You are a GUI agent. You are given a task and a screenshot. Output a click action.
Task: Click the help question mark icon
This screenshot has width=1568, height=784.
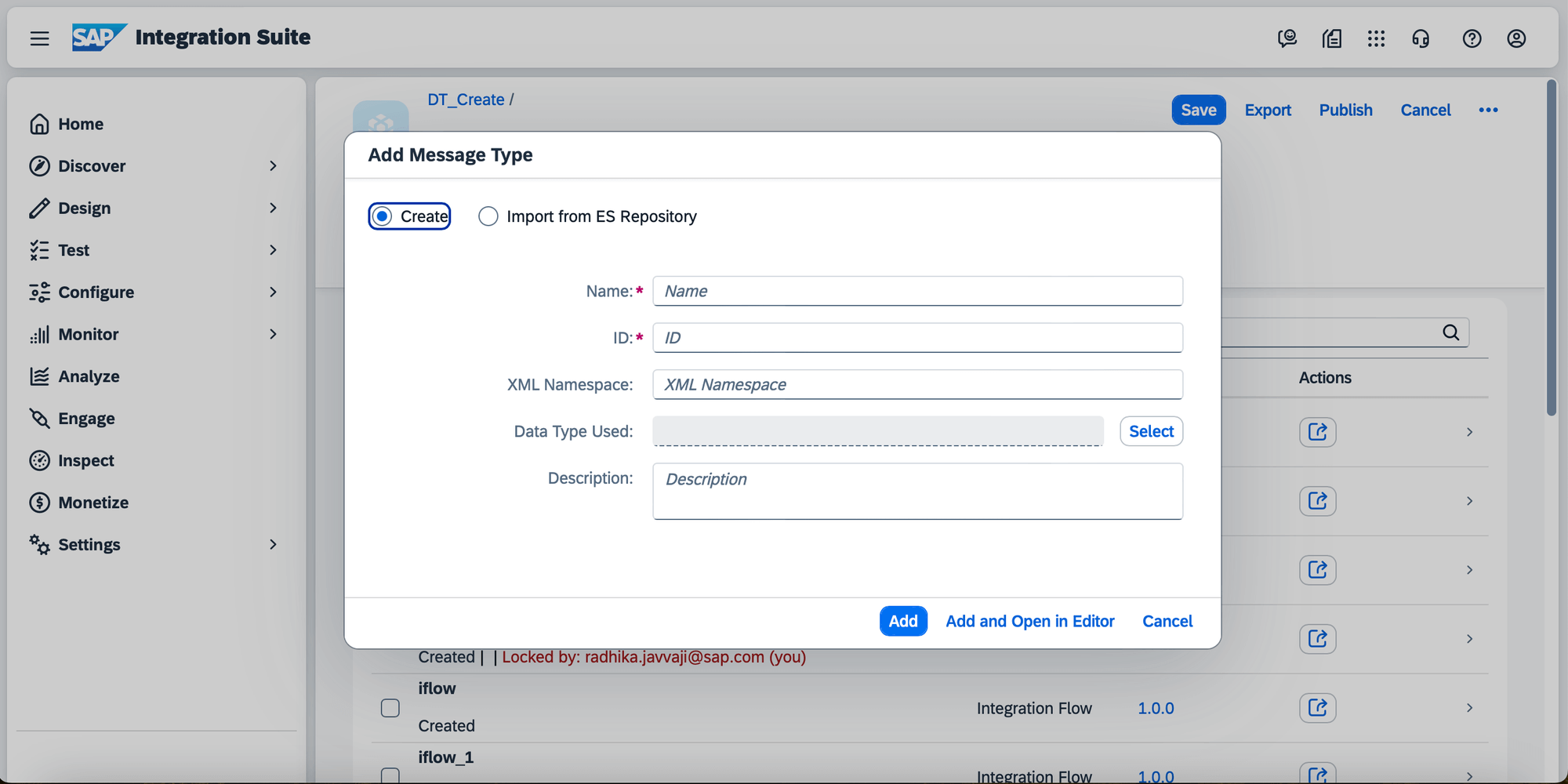click(x=1472, y=38)
